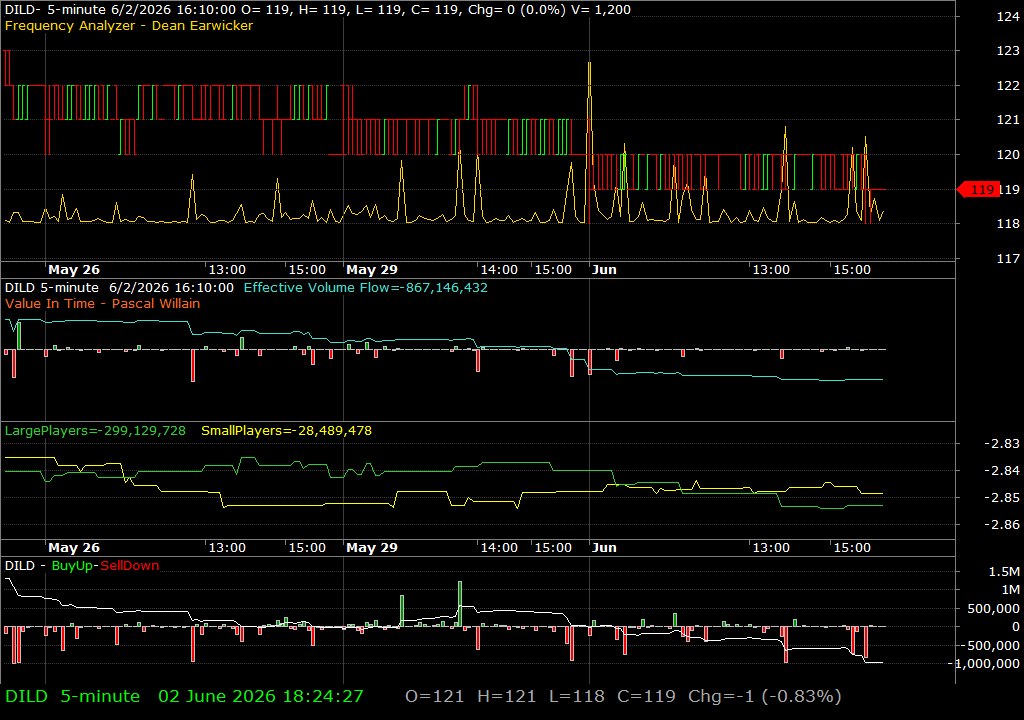Click status bar 'O=121' value
The height and width of the screenshot is (720, 1024).
click(434, 696)
